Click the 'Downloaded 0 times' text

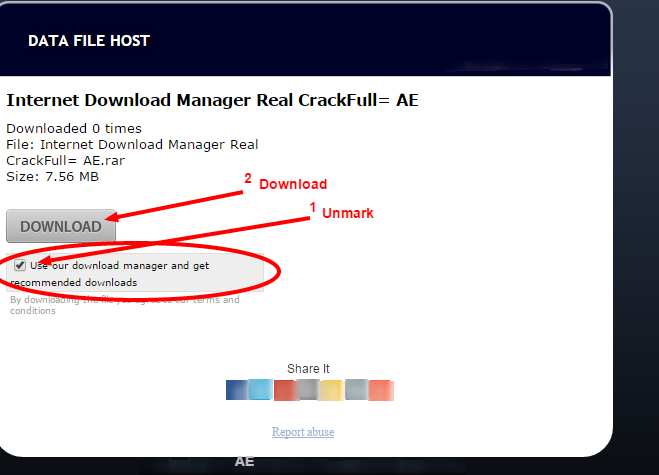pyautogui.click(x=74, y=128)
